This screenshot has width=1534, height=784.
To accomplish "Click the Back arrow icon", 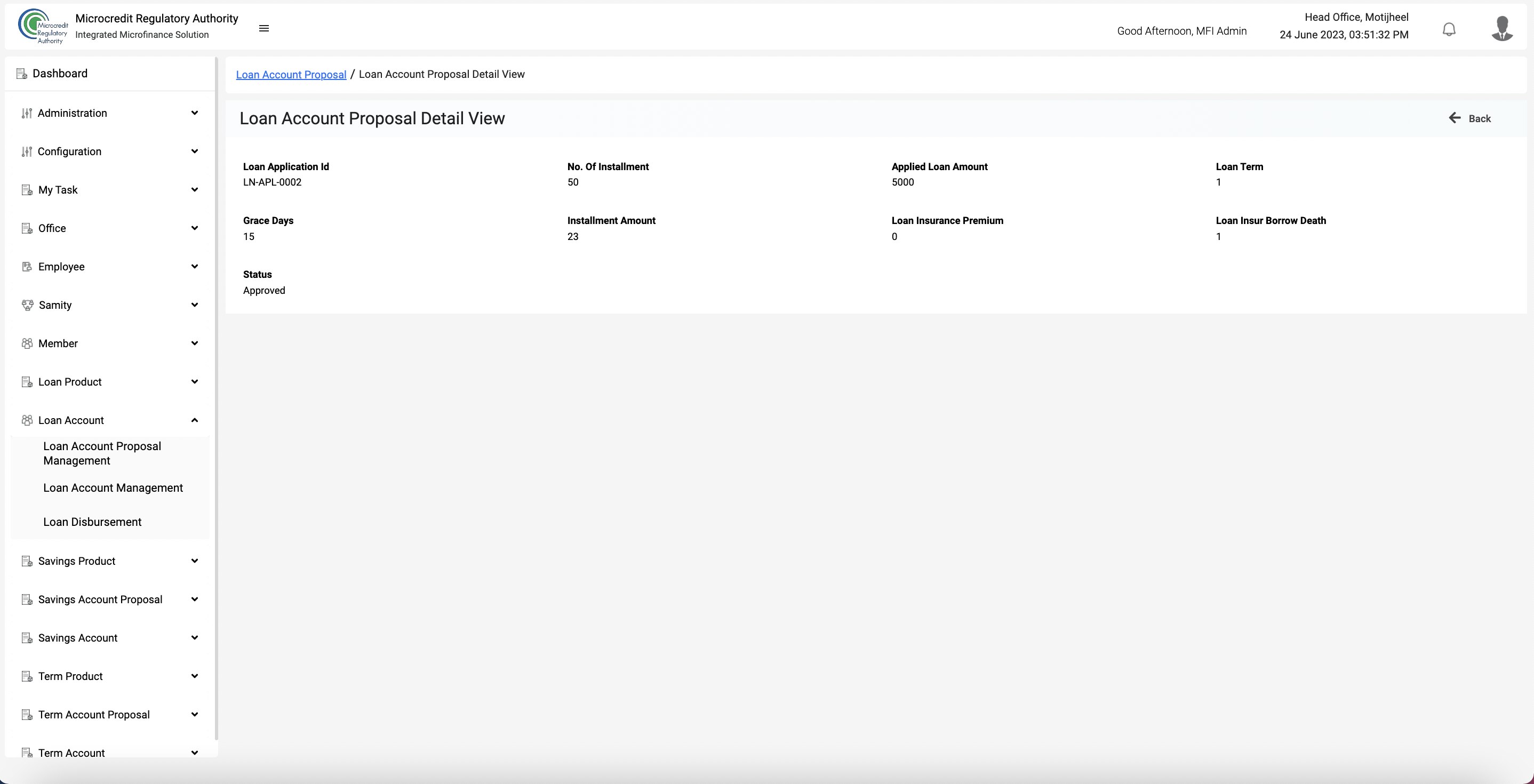I will 1455,118.
